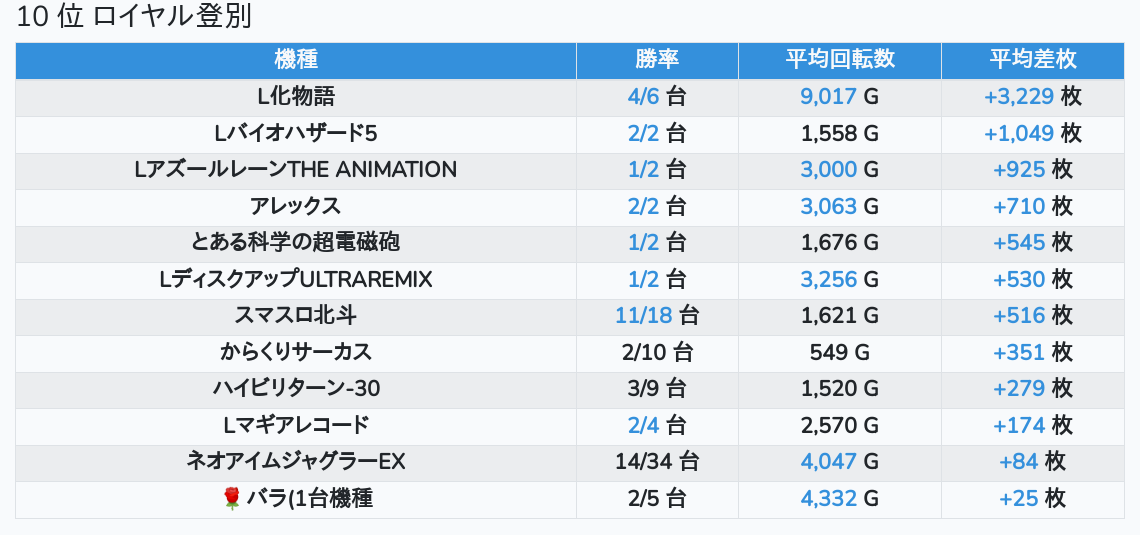Select the LバイオハザードS5 machine name
Viewport: 1140px width, 535px height.
295,133
